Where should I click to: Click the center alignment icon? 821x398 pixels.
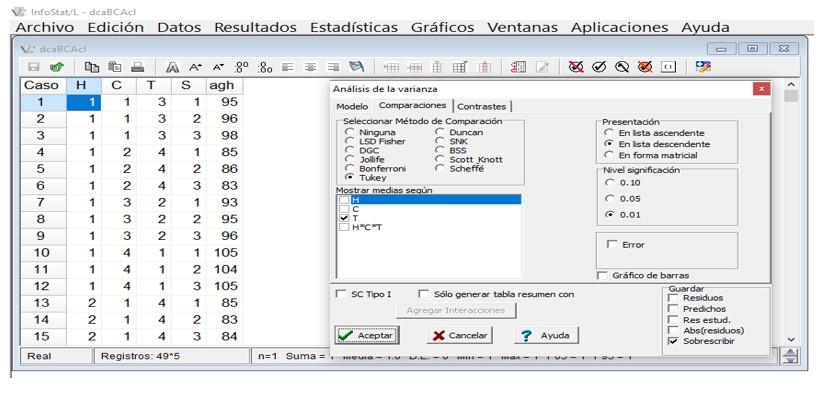tap(309, 67)
